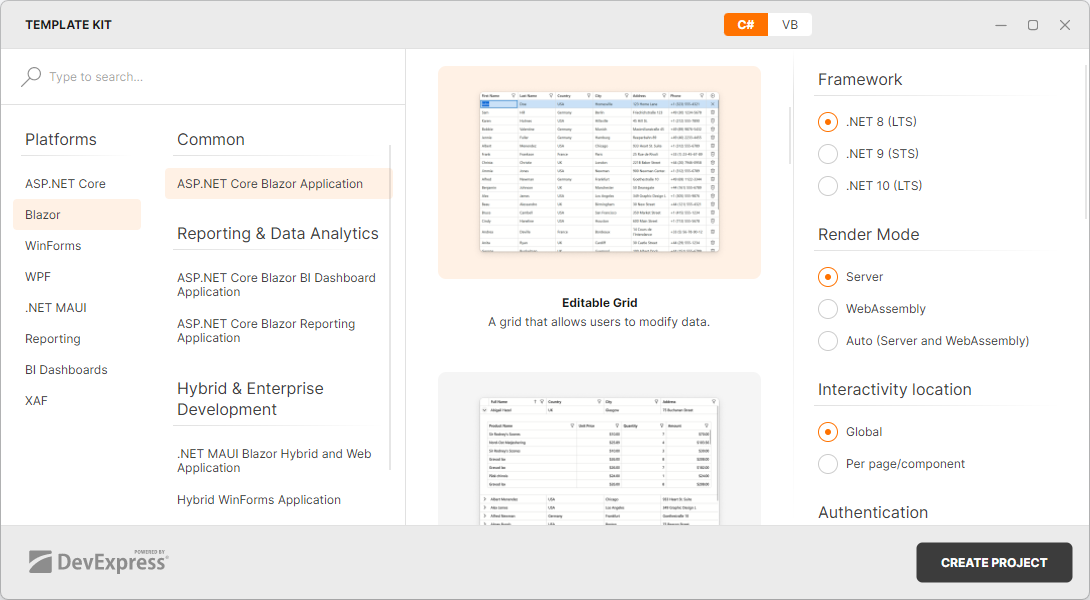Choose WebAssembly render mode
This screenshot has width=1090, height=600.
[828, 309]
